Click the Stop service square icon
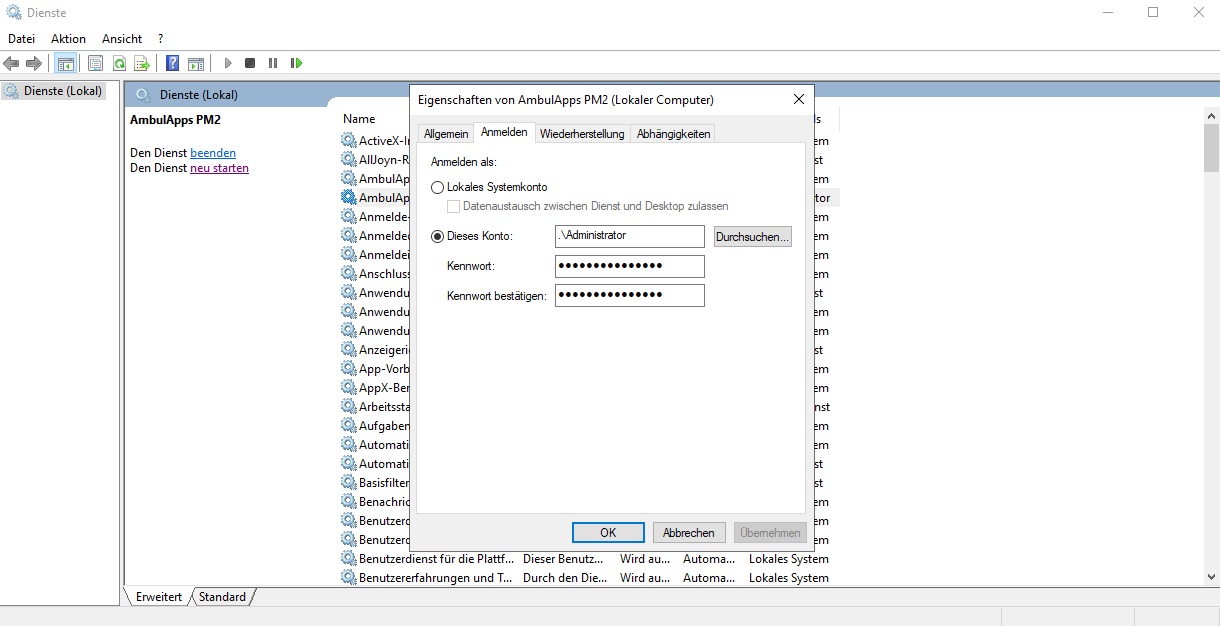 coord(250,63)
